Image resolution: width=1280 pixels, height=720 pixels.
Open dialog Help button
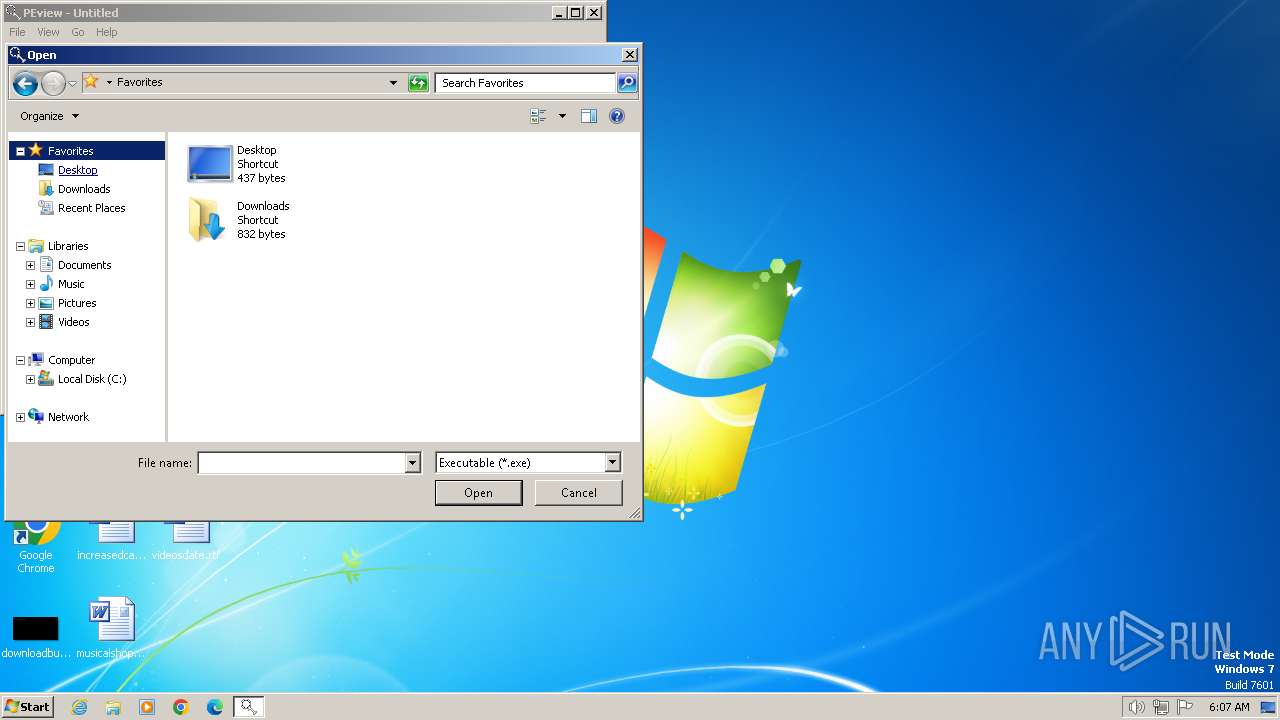617,116
